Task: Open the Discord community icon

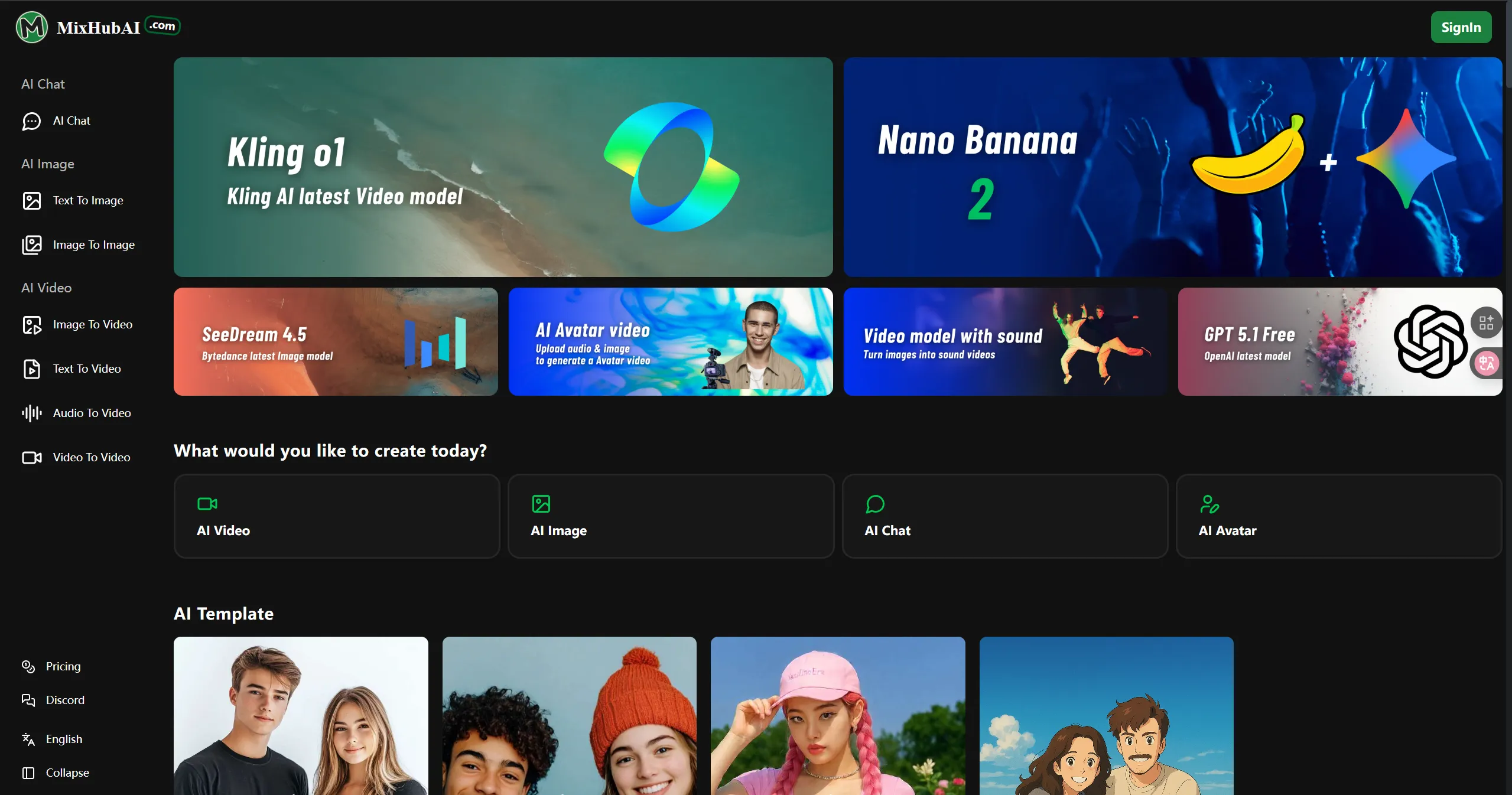Action: click(x=30, y=700)
